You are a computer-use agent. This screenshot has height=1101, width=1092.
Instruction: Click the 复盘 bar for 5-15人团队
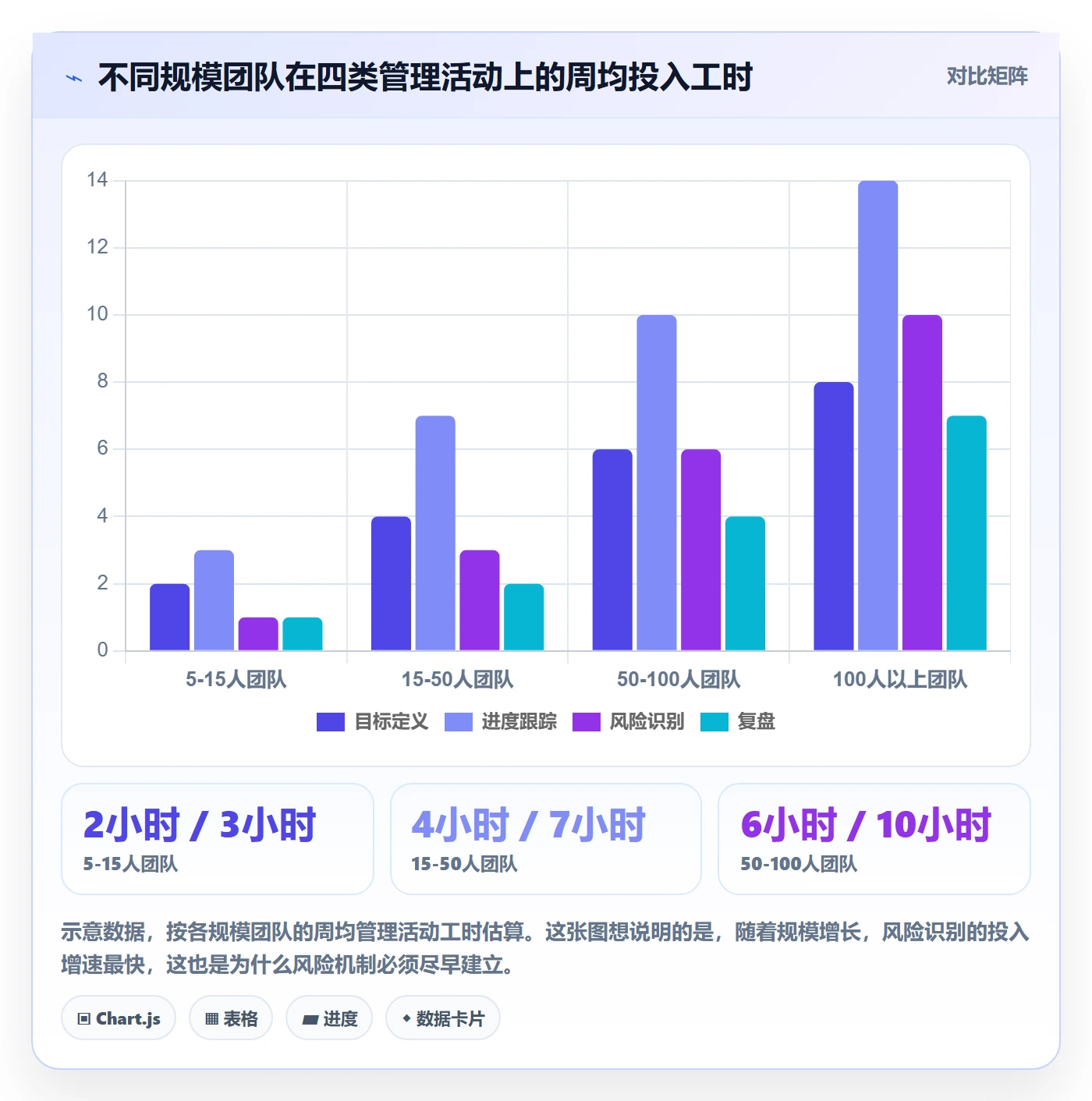pyautogui.click(x=303, y=634)
